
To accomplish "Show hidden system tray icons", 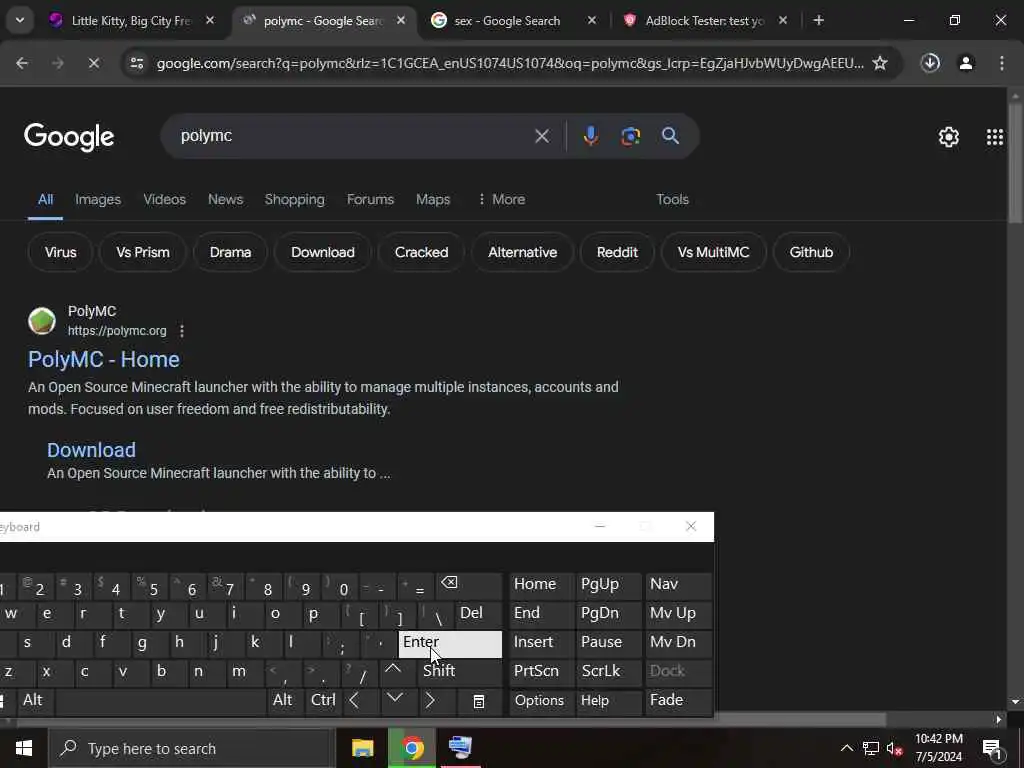I will tap(846, 748).
